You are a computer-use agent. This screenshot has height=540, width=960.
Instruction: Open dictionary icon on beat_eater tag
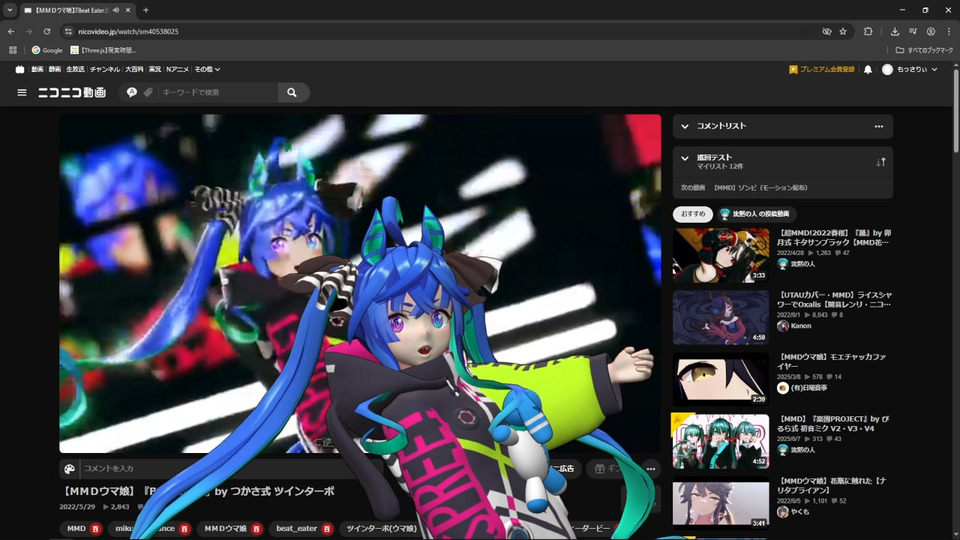pyautogui.click(x=326, y=529)
